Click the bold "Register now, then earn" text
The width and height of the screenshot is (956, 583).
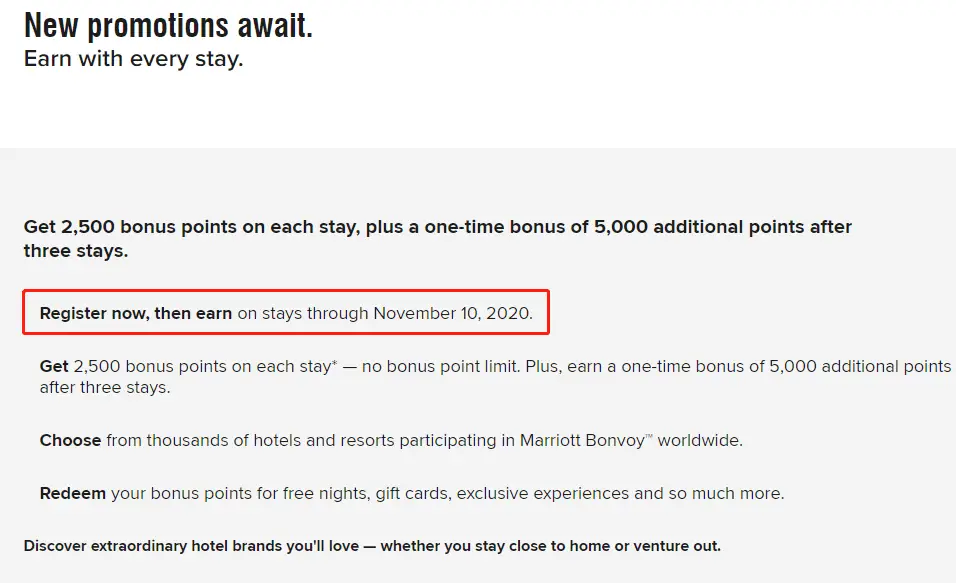(x=136, y=314)
